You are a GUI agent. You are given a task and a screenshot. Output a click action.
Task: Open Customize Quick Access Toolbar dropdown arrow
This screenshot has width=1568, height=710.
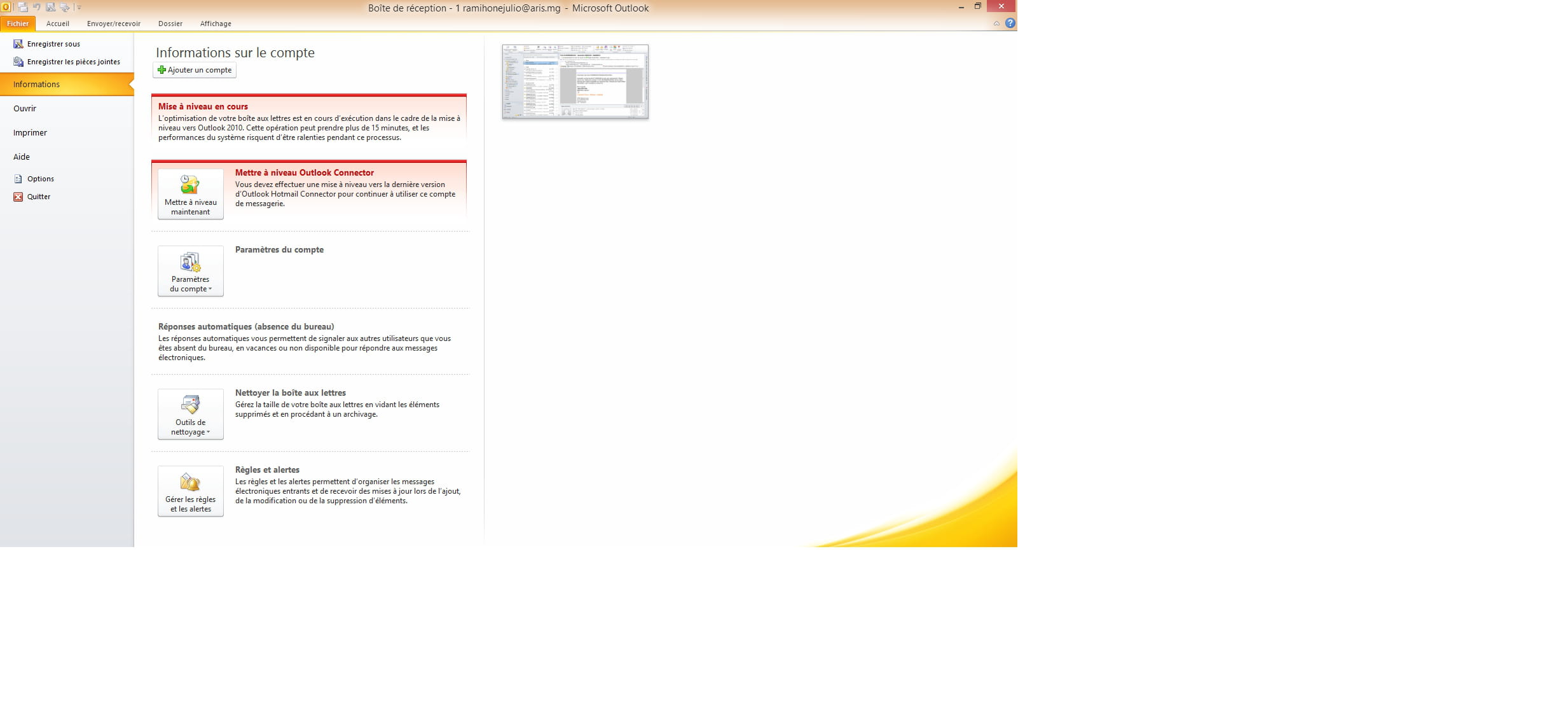[79, 8]
